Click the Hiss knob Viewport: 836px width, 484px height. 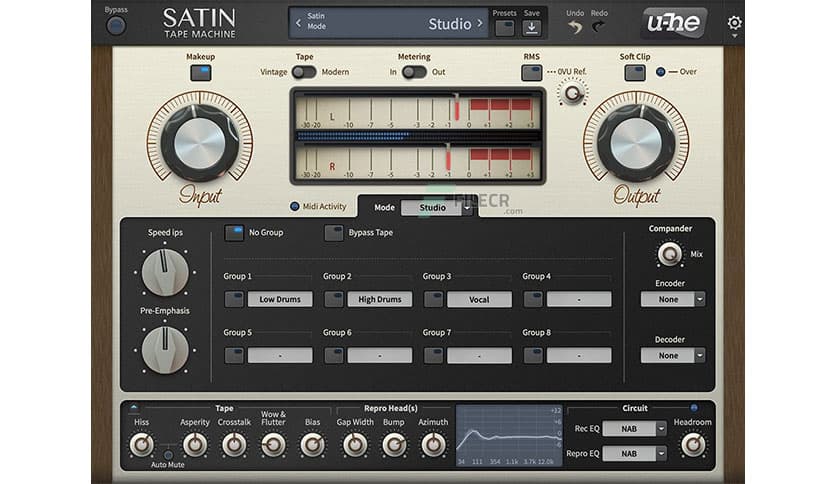click(141, 445)
